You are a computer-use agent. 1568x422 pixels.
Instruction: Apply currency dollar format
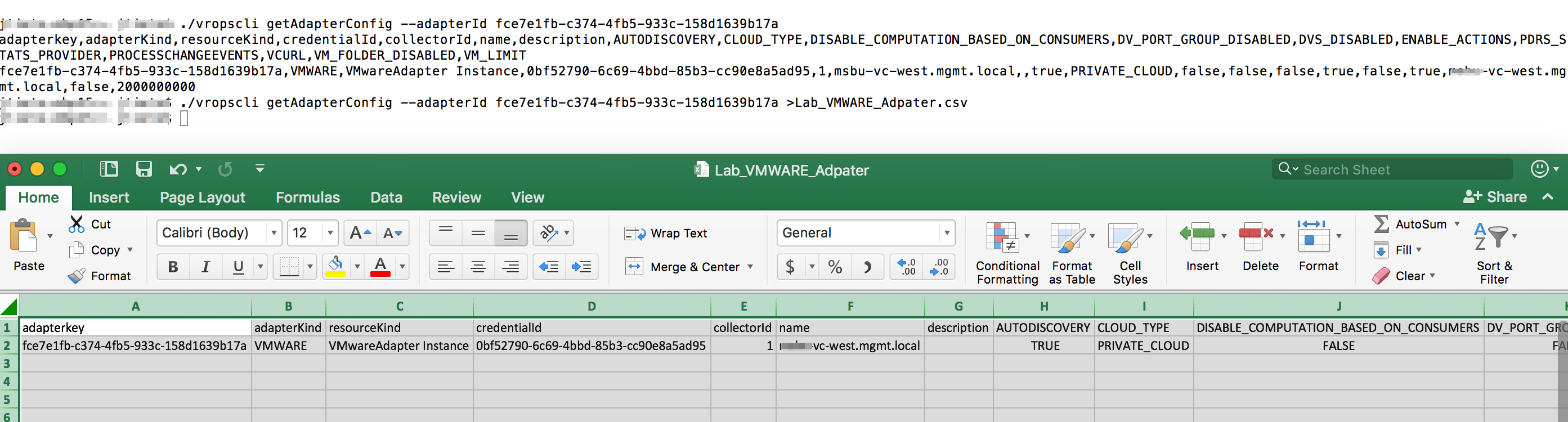coord(790,267)
